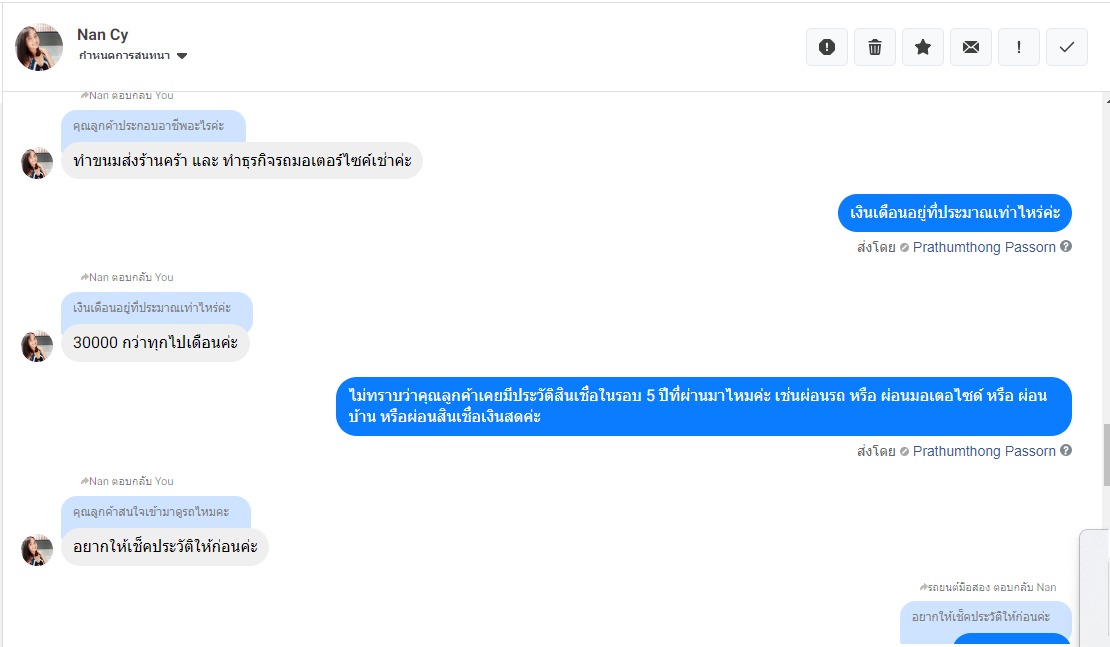This screenshot has width=1110, height=647.
Task: Click avatar beside the occupation answer message
Action: coord(37,162)
